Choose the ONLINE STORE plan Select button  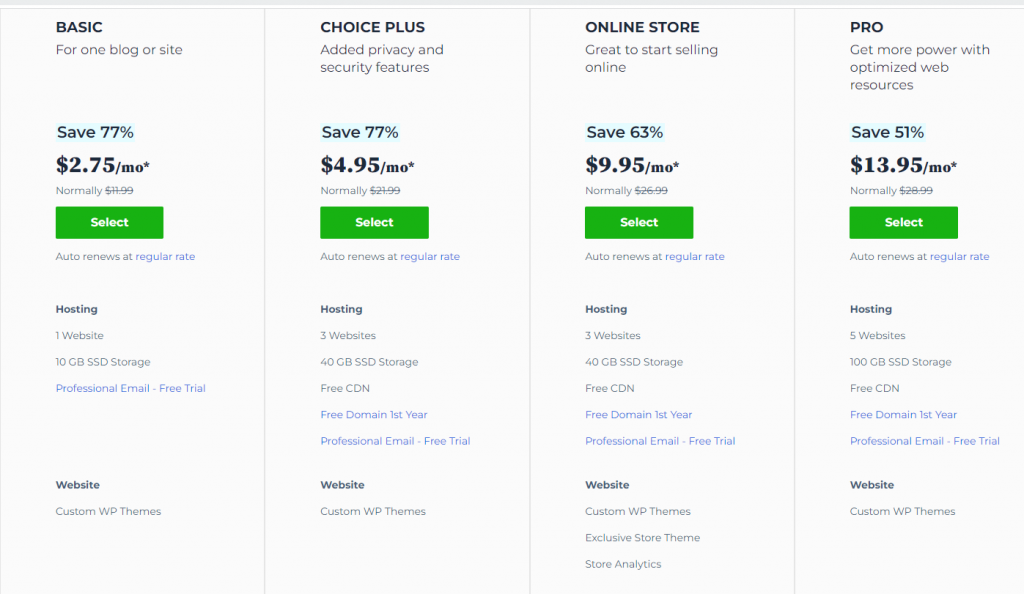pos(639,223)
